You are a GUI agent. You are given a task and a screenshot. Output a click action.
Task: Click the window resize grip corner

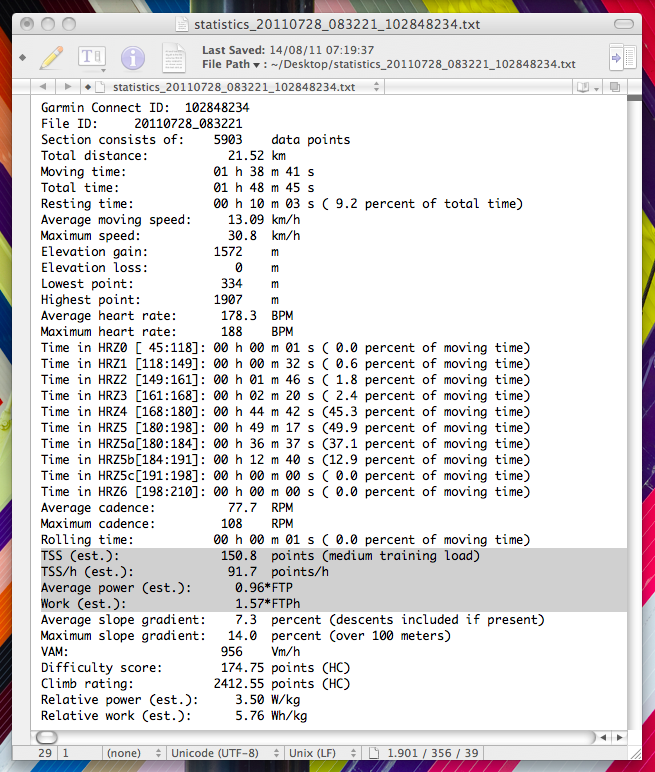[635, 753]
